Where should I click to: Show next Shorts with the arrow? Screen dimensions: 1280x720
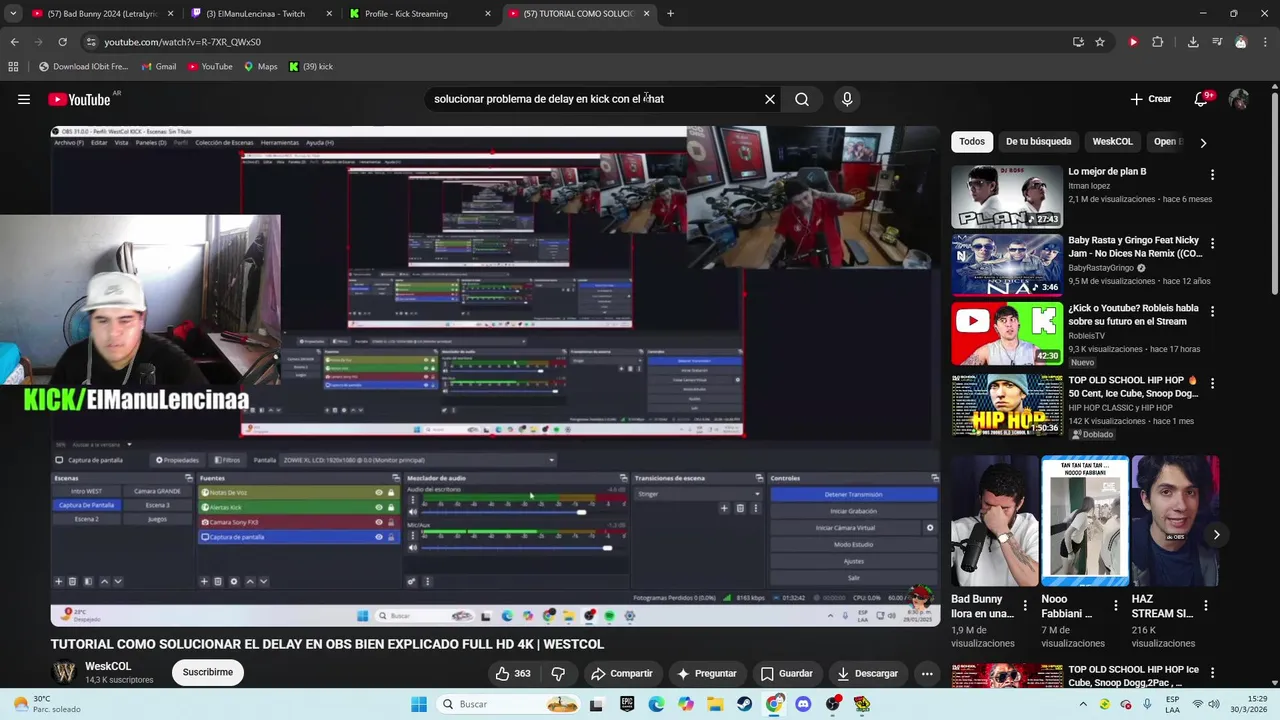pyautogui.click(x=1216, y=535)
